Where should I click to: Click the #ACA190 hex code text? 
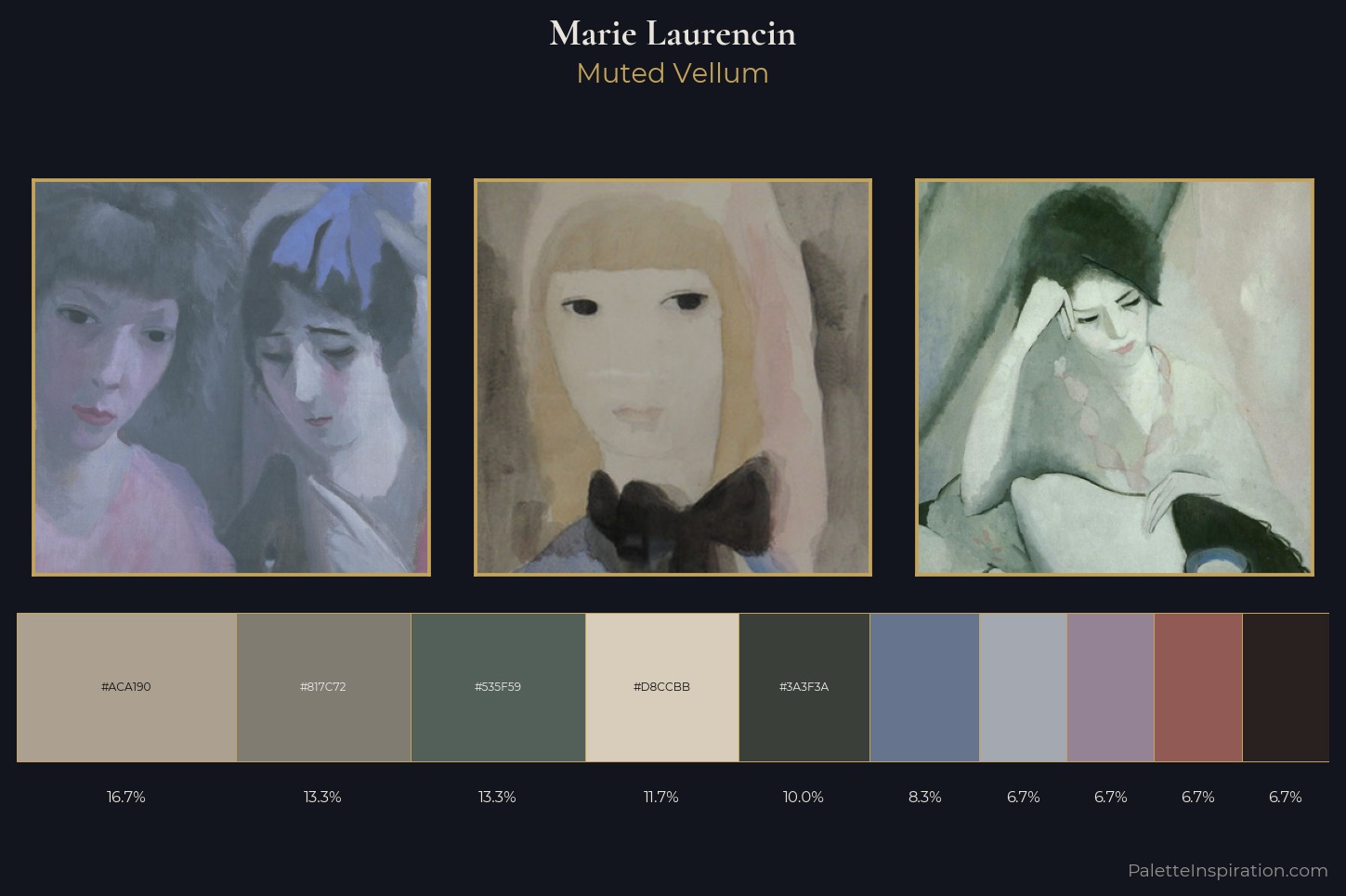pyautogui.click(x=126, y=687)
